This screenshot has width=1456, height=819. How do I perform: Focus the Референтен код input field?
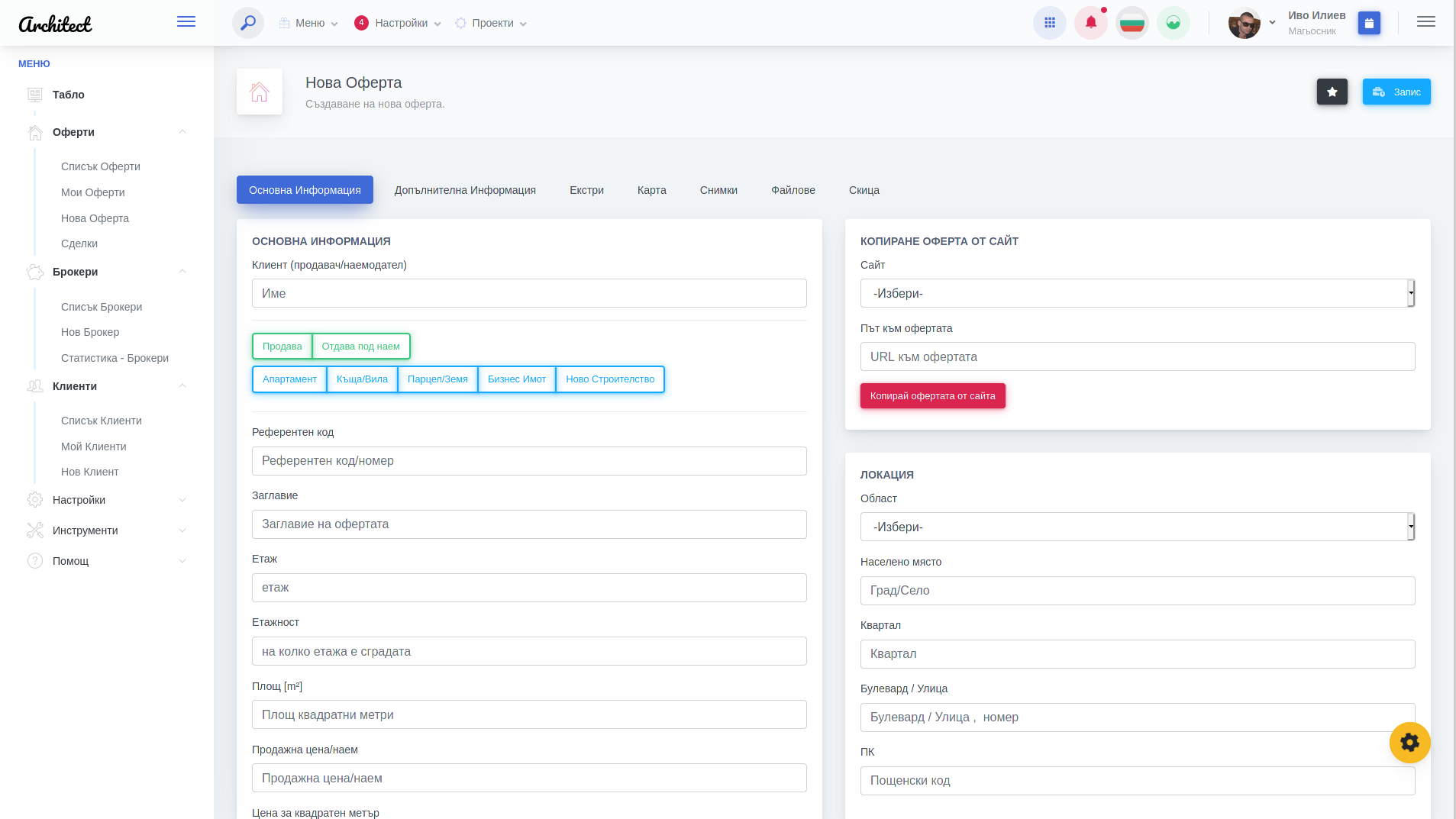point(528,461)
